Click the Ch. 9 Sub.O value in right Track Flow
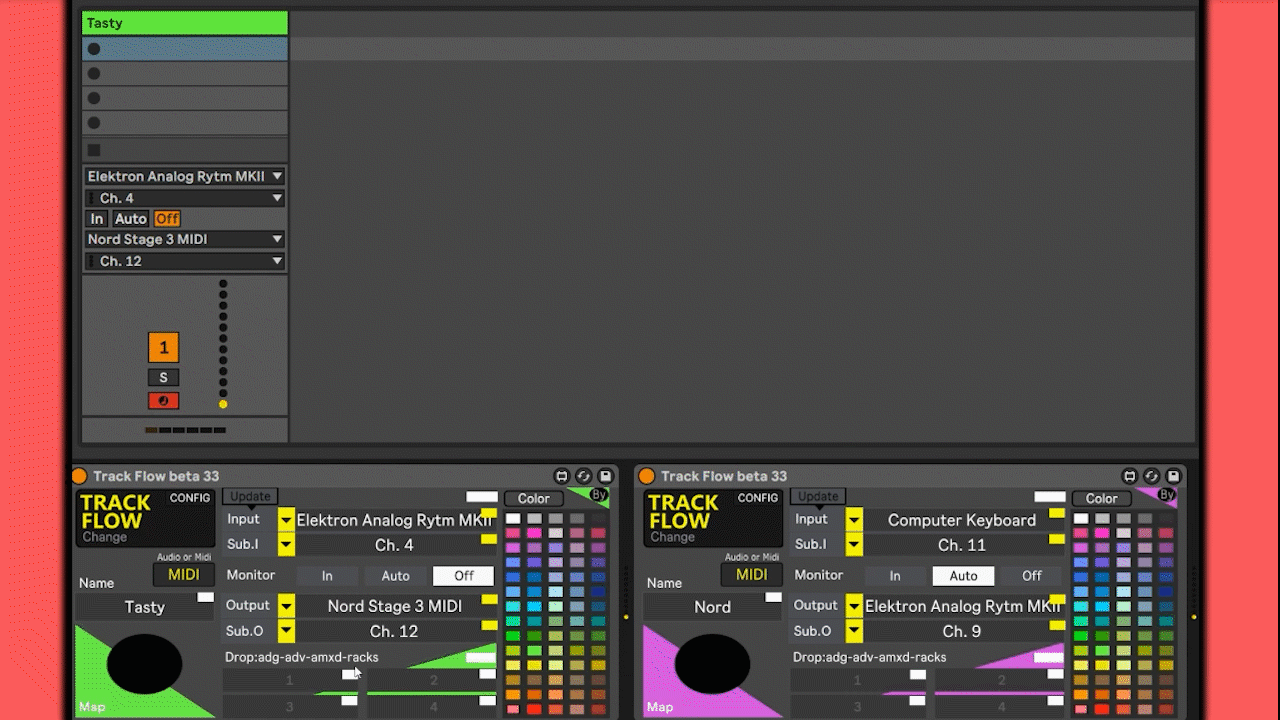The height and width of the screenshot is (720, 1280). [962, 631]
